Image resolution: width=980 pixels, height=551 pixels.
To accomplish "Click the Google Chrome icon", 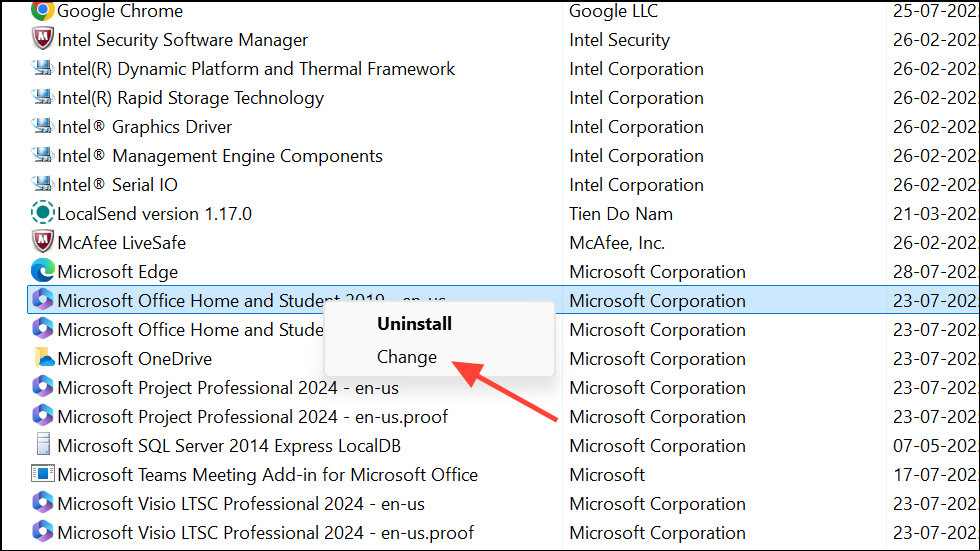I will tap(42, 11).
